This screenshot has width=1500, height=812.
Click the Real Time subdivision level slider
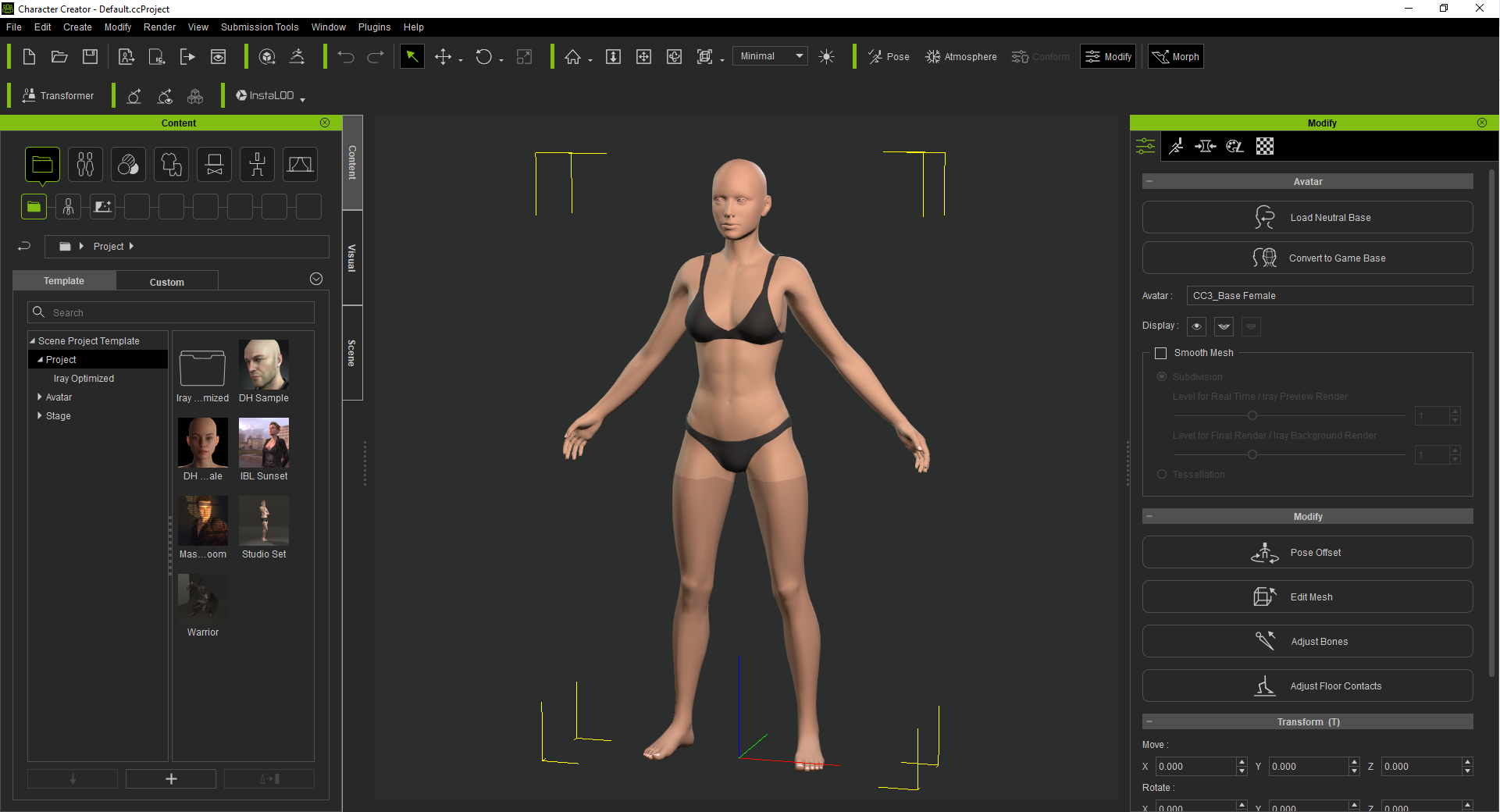pyautogui.click(x=1289, y=415)
